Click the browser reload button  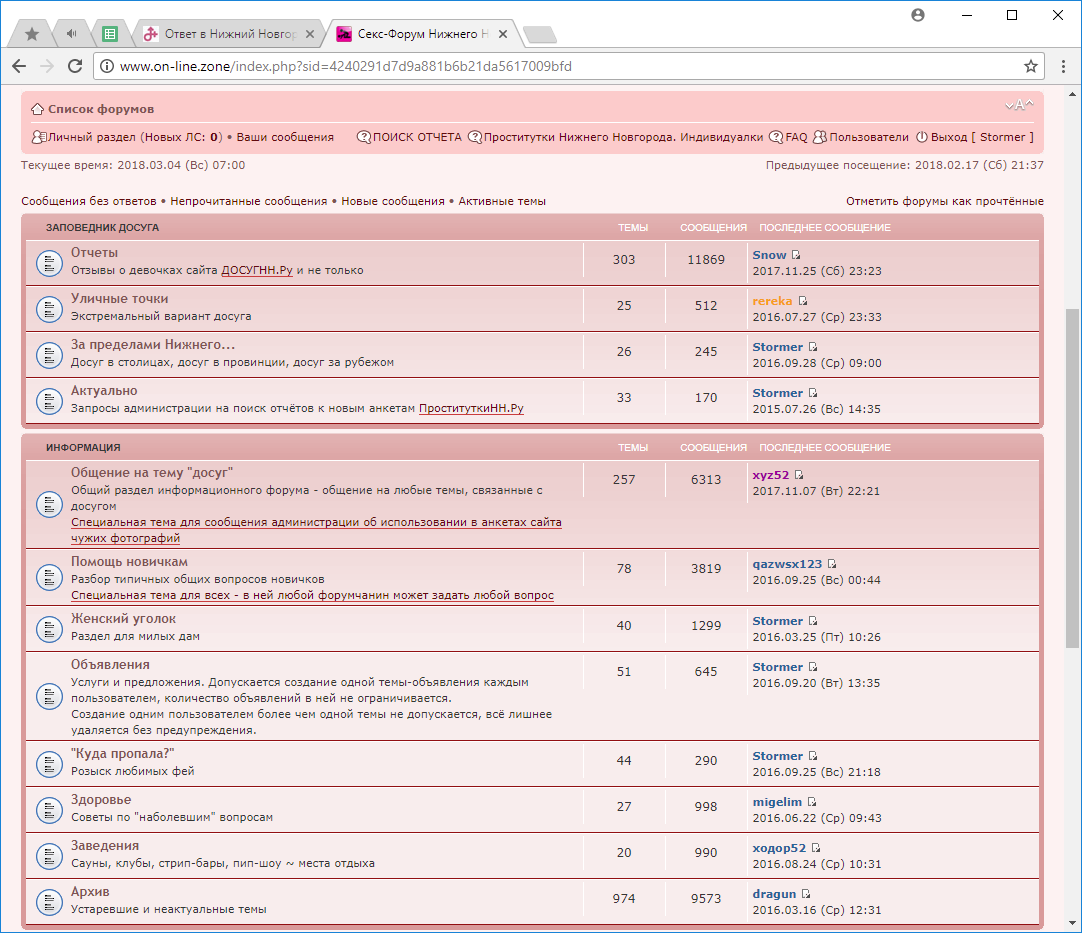pos(75,66)
